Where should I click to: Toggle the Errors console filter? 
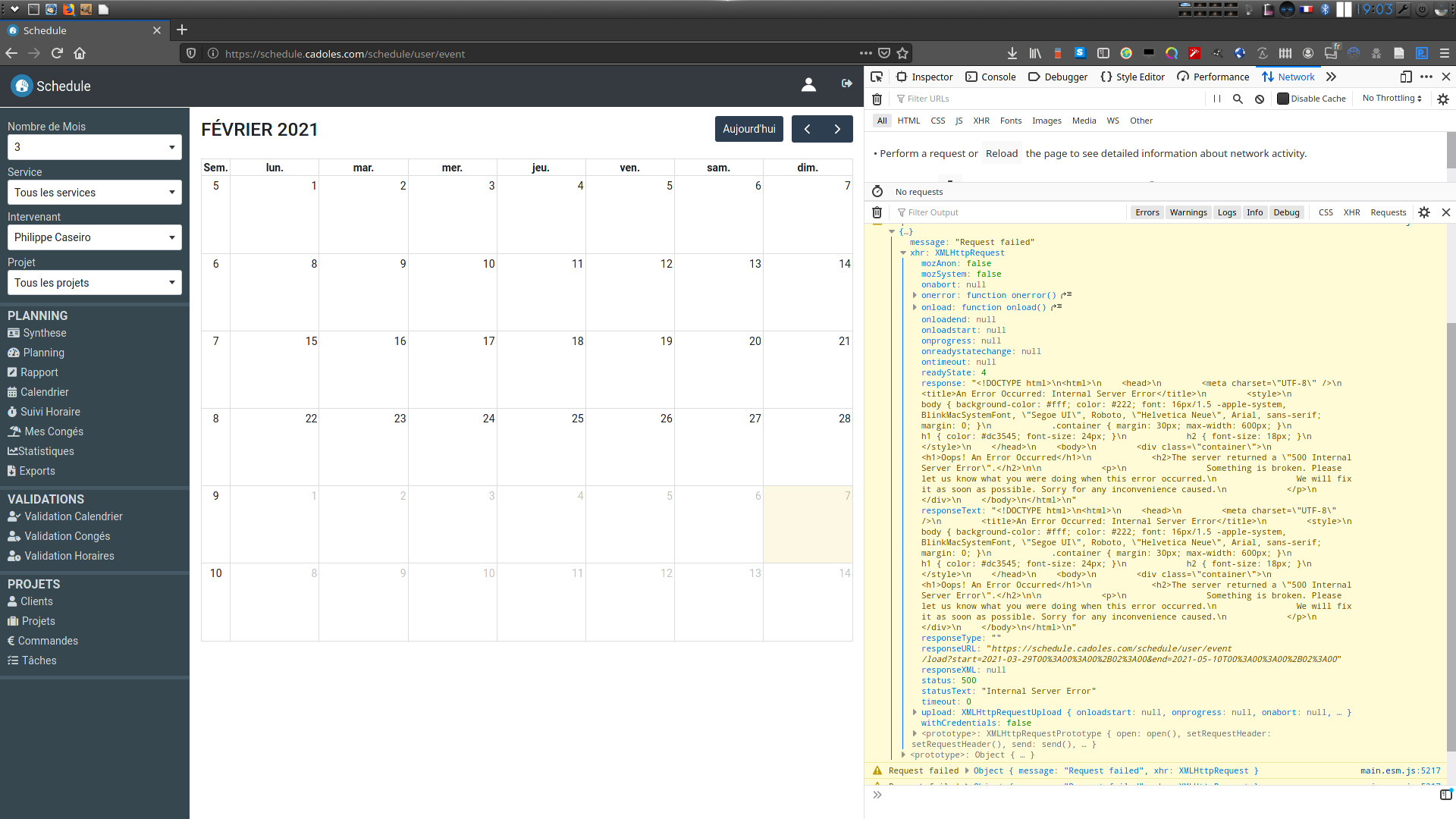1147,212
